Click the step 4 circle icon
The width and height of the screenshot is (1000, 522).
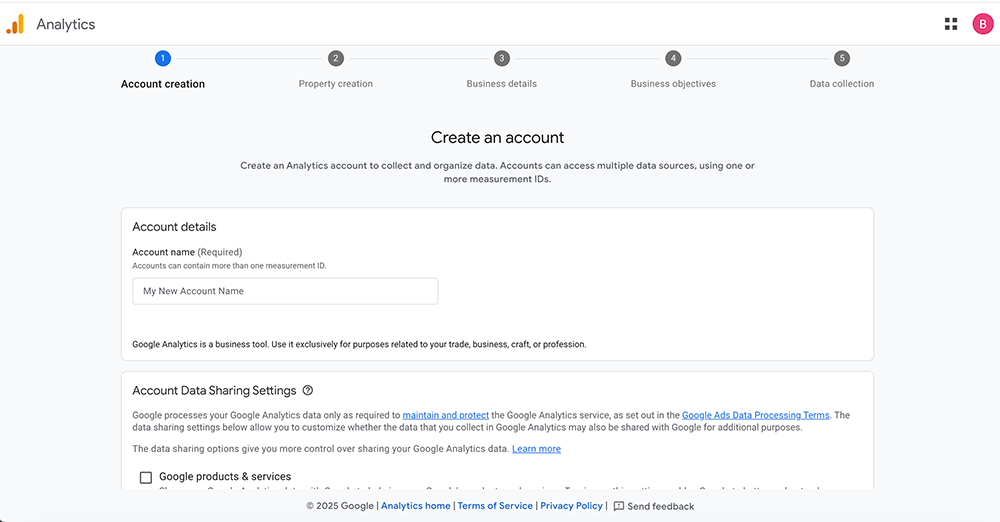coord(673,58)
